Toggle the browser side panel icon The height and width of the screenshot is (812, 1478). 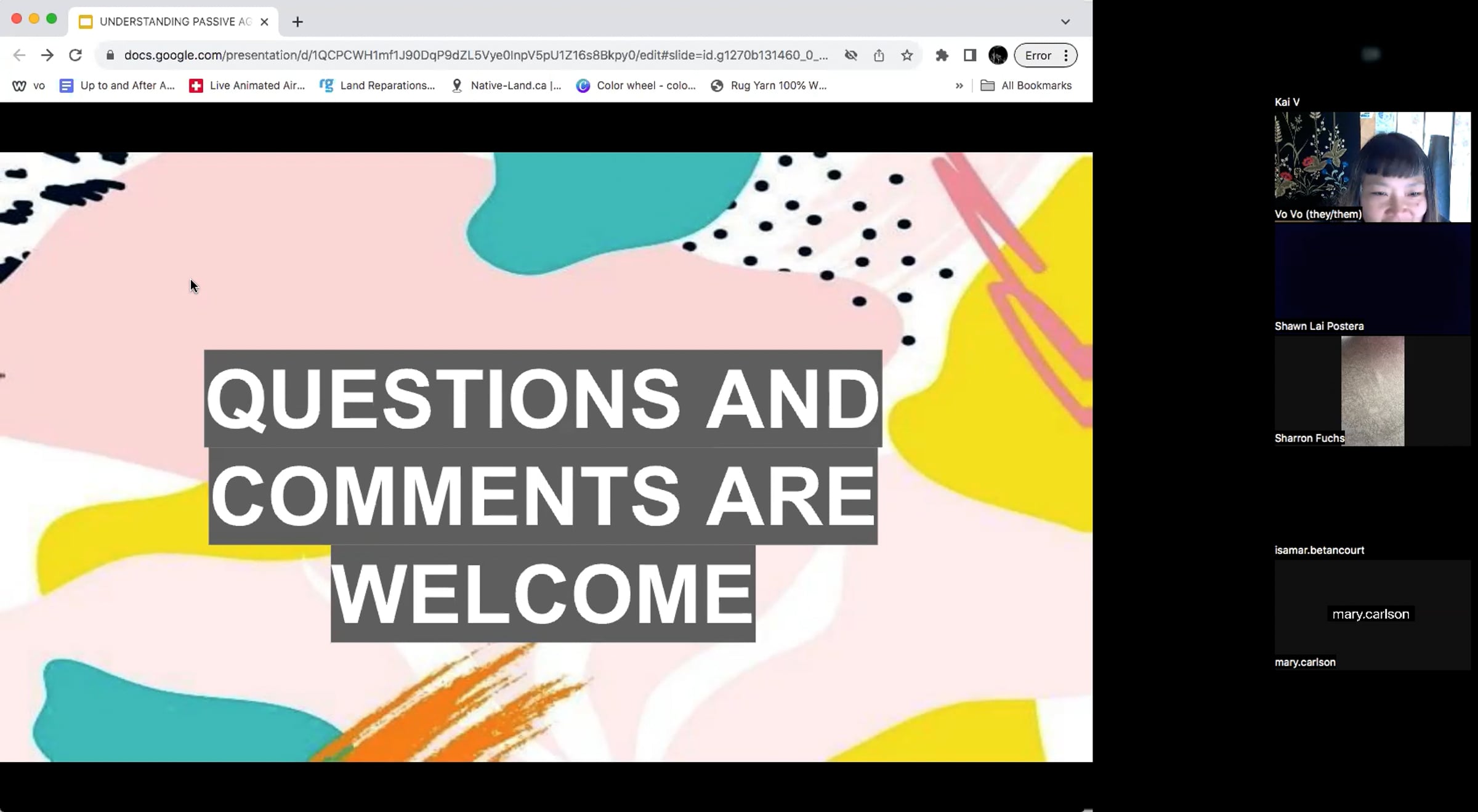[970, 55]
